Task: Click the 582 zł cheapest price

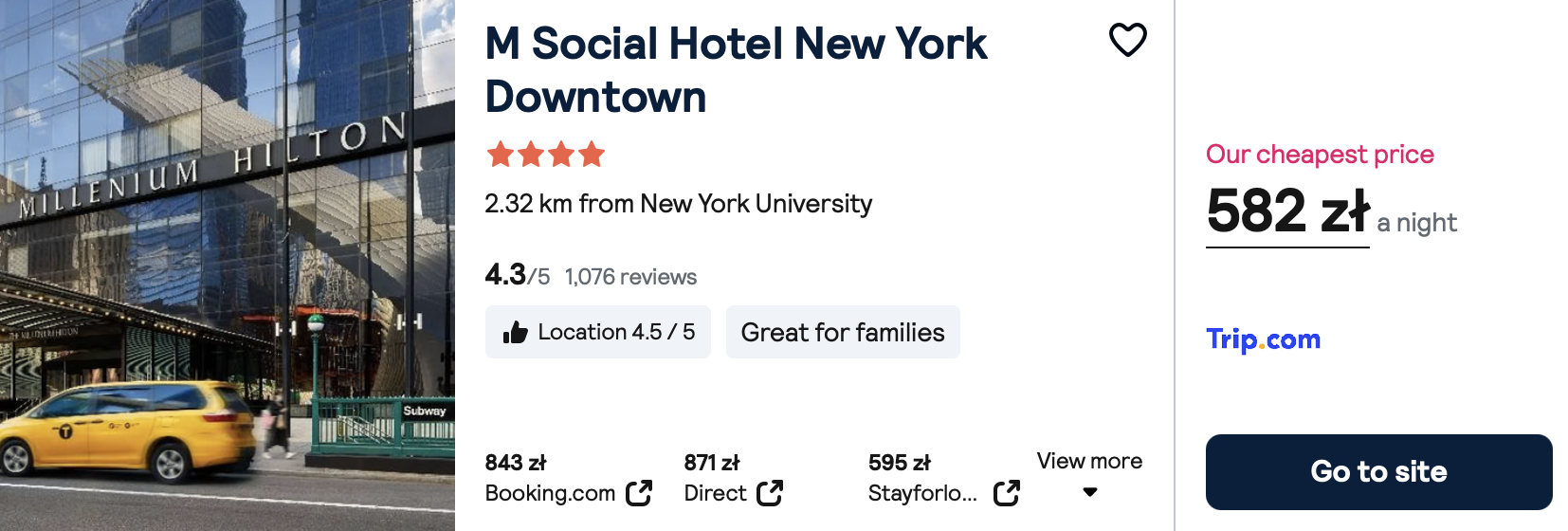Action: coord(1287,211)
